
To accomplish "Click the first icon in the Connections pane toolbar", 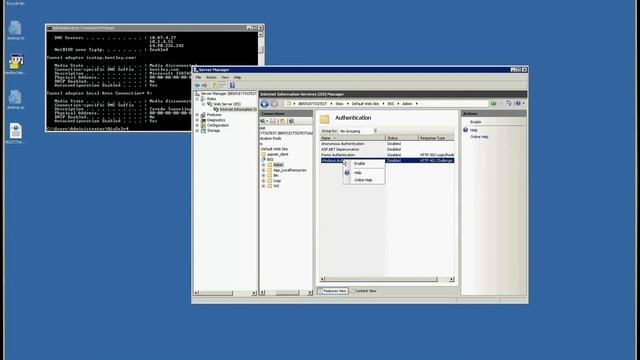I will [x=263, y=121].
